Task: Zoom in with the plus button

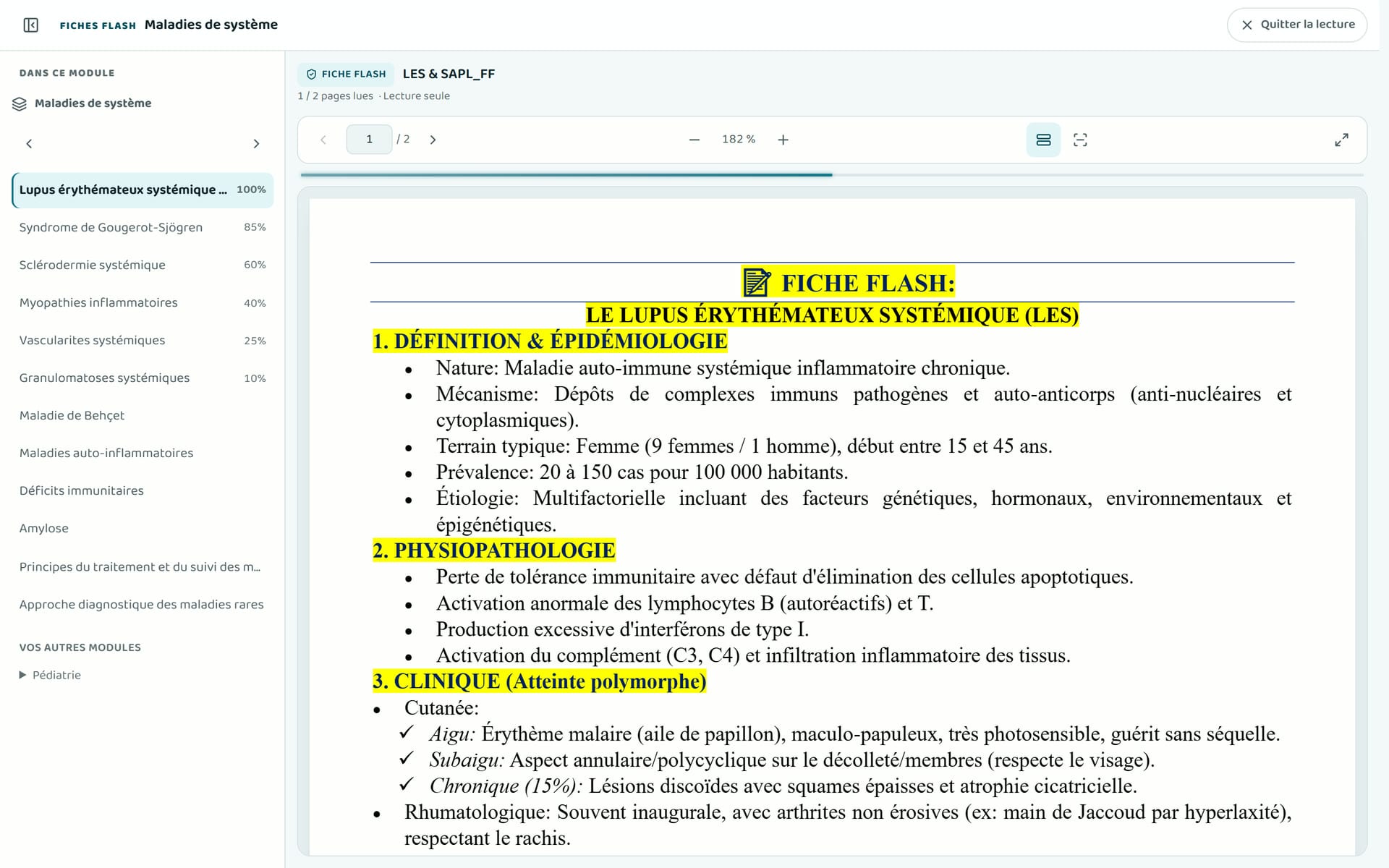Action: 783,140
